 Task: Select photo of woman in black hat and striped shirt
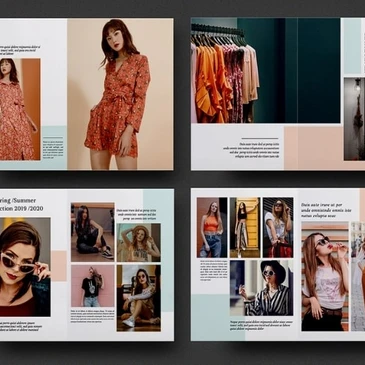(262, 288)
